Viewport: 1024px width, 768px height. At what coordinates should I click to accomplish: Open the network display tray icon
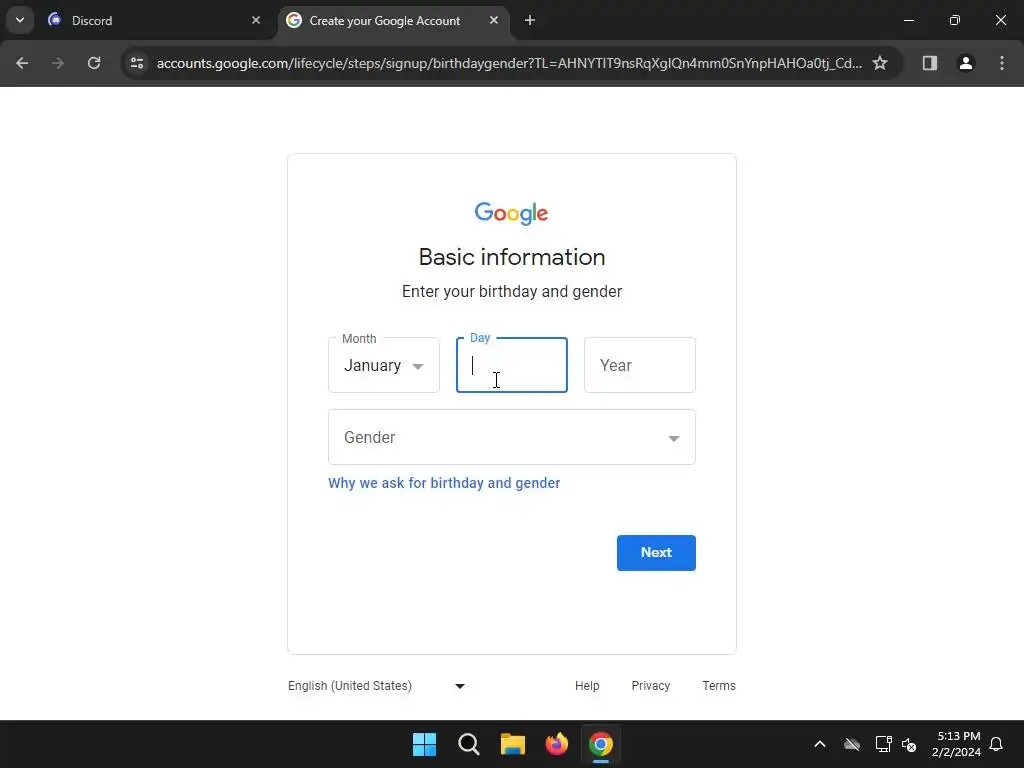pyautogui.click(x=883, y=744)
